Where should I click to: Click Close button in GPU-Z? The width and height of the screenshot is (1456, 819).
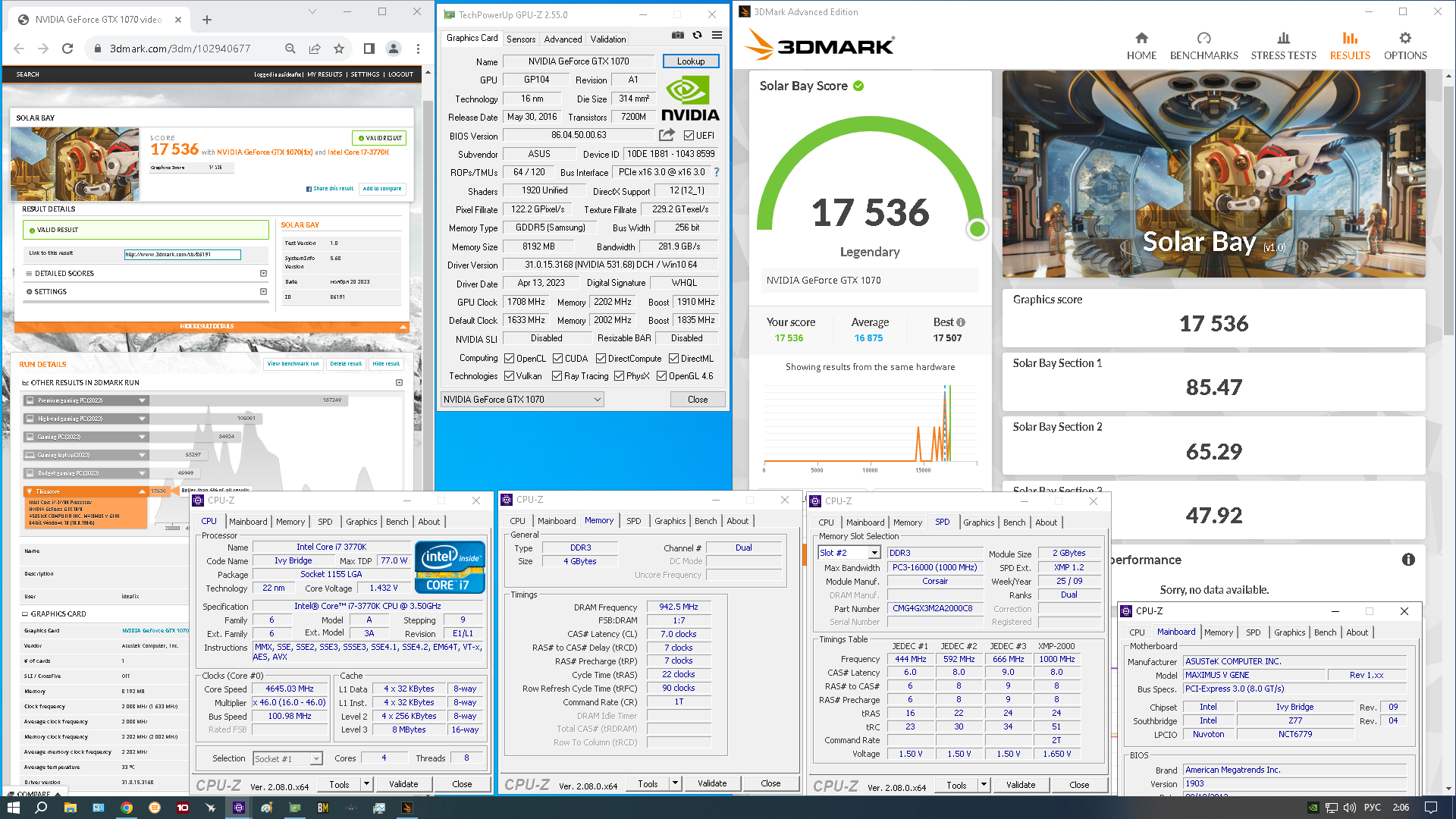[698, 400]
